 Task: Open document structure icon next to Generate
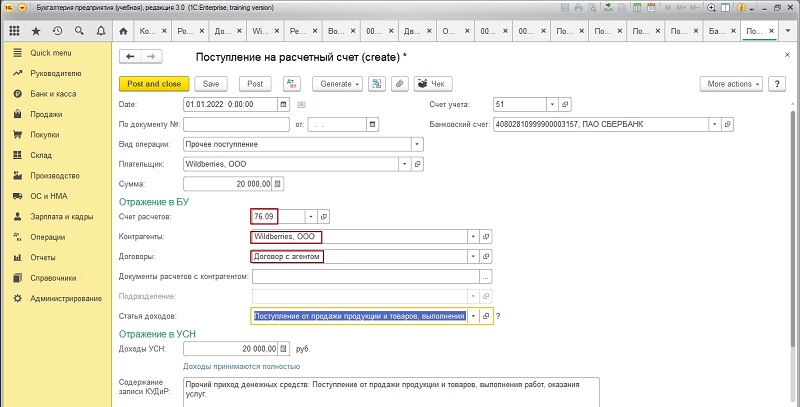(377, 84)
